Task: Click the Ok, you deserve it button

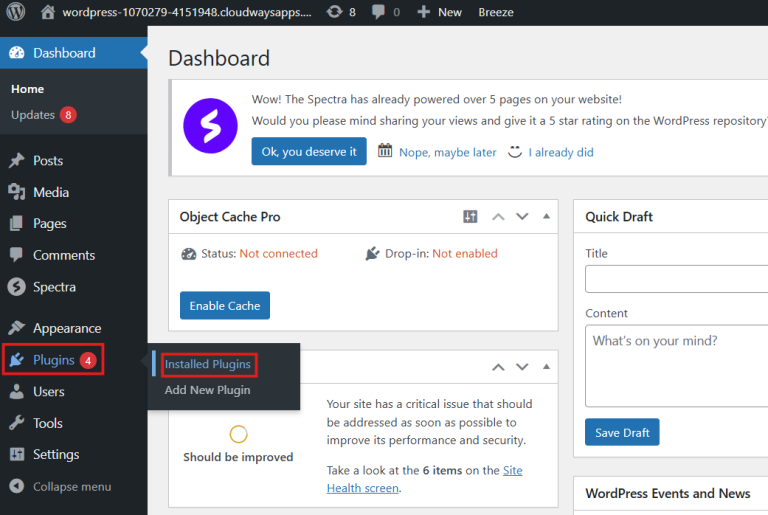Action: (x=309, y=151)
